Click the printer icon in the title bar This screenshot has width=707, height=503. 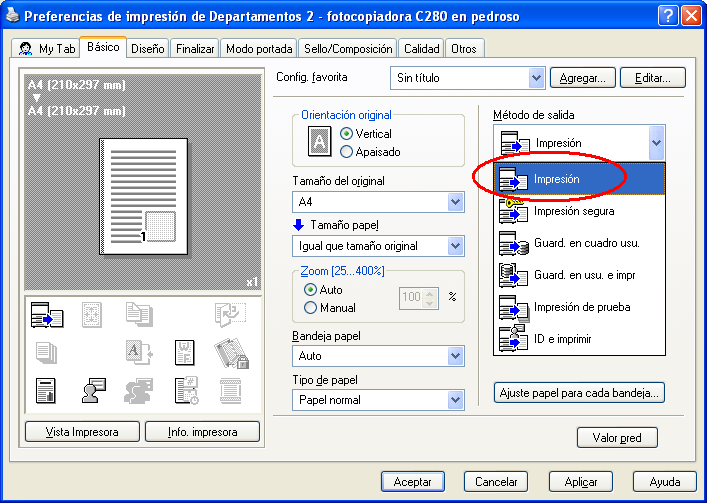[13, 16]
